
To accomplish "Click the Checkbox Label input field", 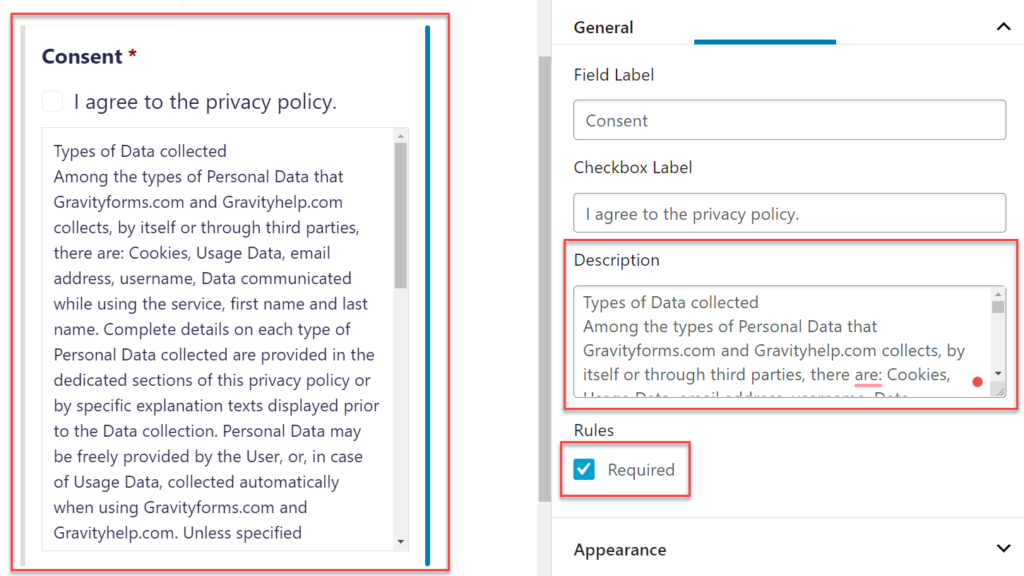I will tap(790, 213).
